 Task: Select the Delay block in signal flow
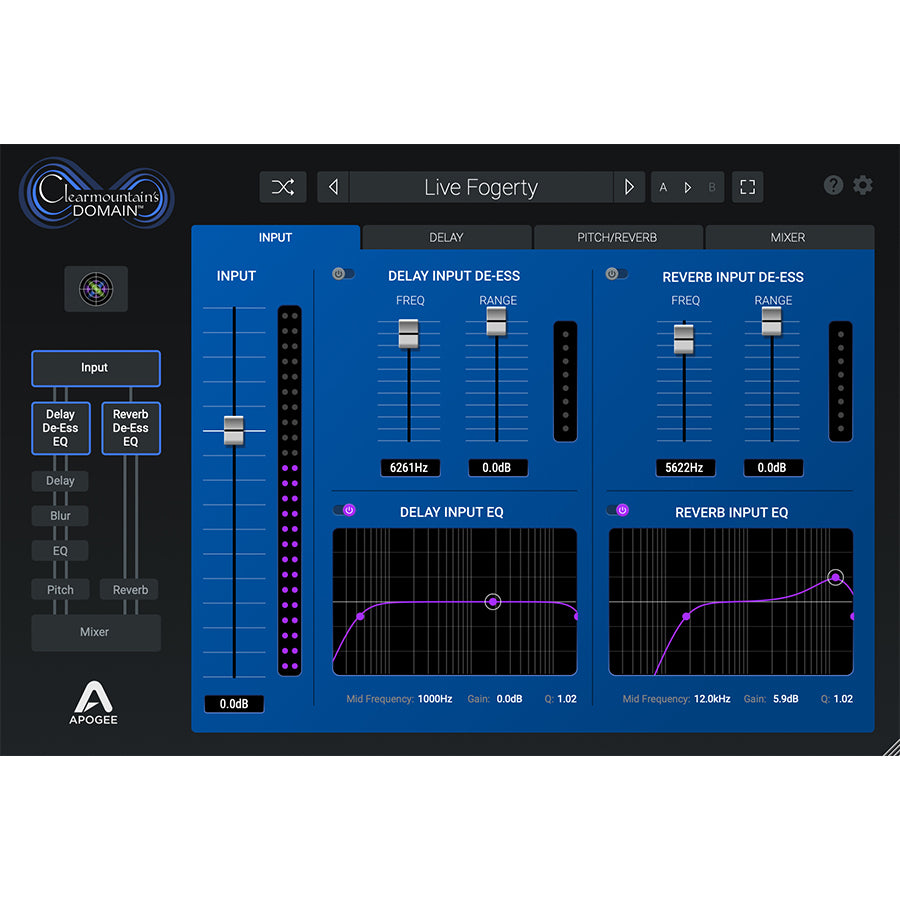[60, 481]
